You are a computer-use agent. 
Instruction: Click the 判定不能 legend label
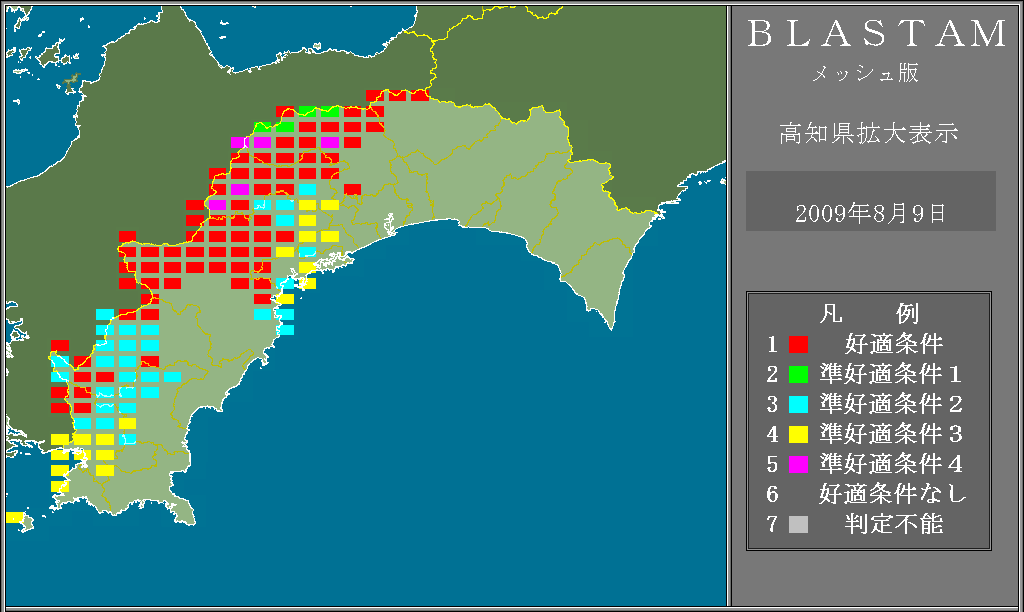pos(894,524)
